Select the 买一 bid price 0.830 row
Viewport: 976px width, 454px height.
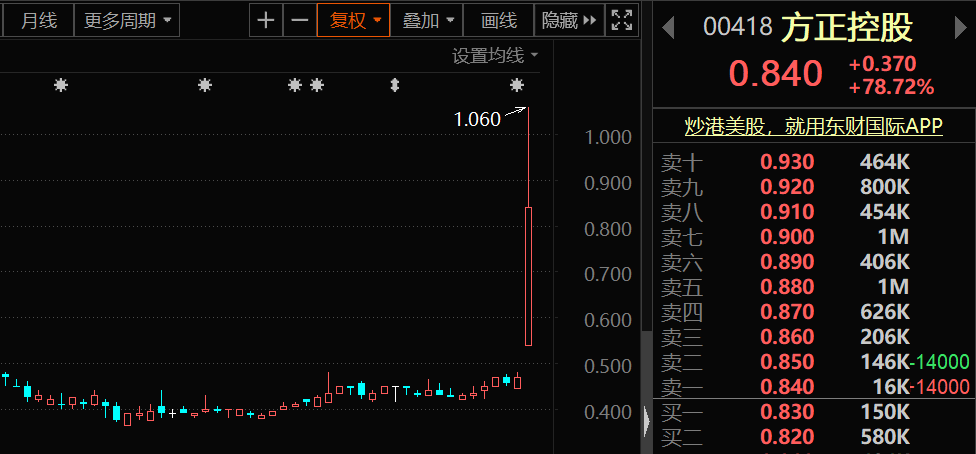point(814,412)
